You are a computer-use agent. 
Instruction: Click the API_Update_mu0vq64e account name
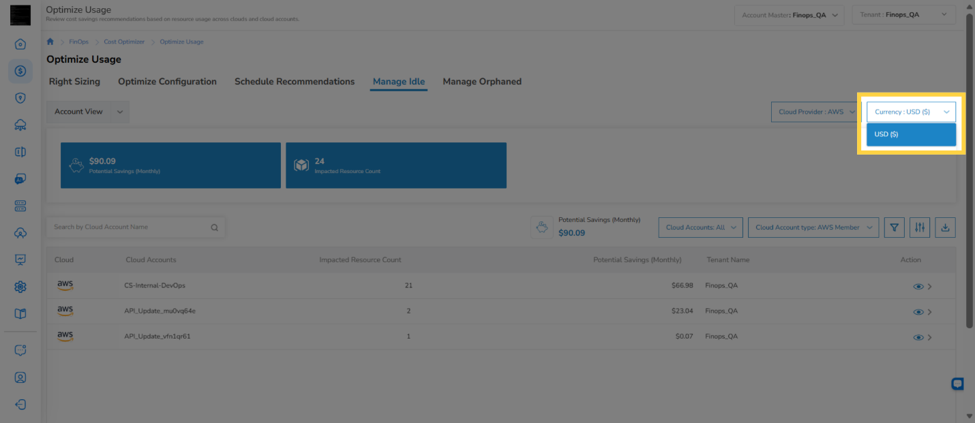click(160, 311)
